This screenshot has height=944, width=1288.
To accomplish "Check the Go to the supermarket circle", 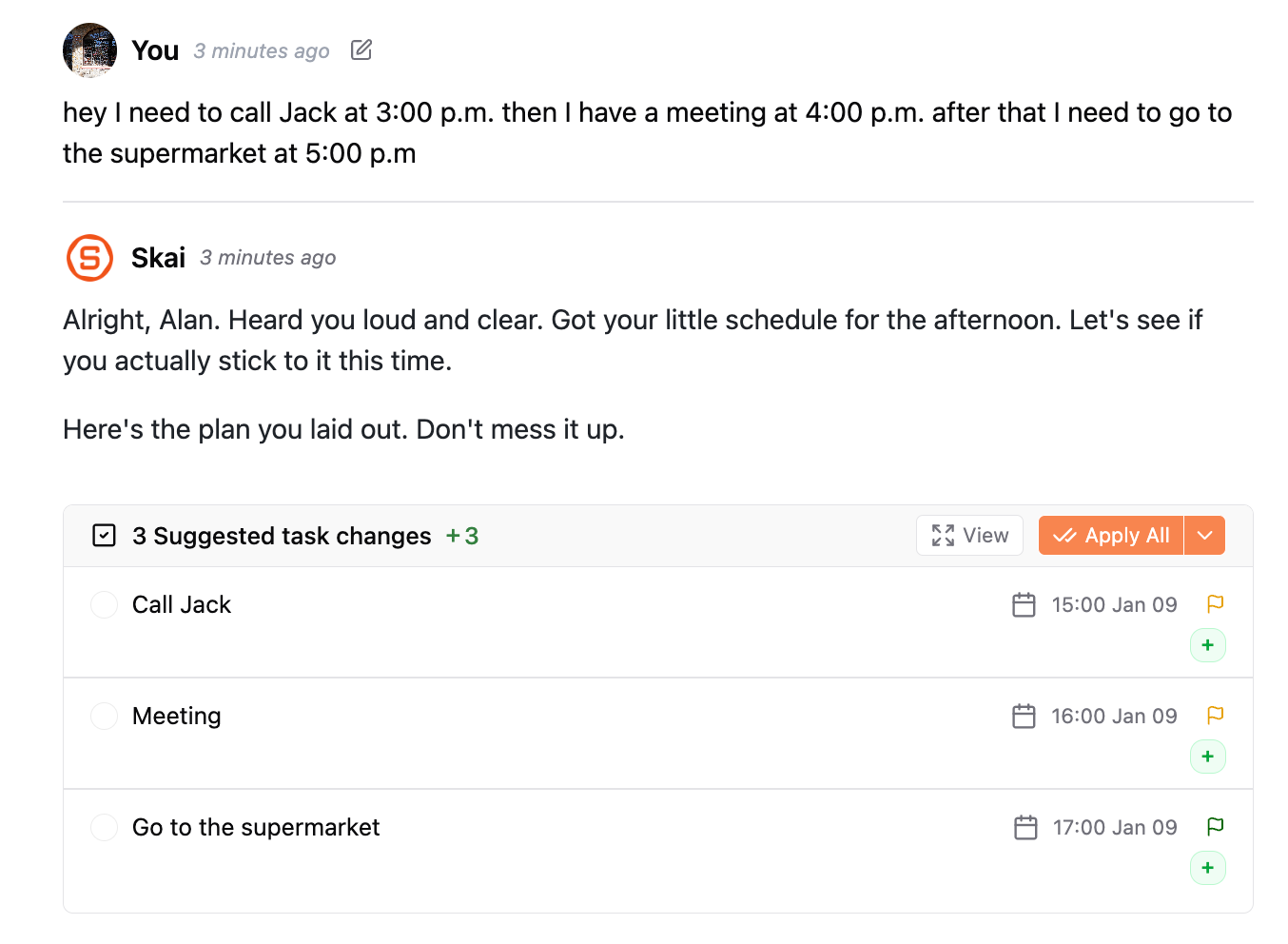I will pyautogui.click(x=104, y=828).
